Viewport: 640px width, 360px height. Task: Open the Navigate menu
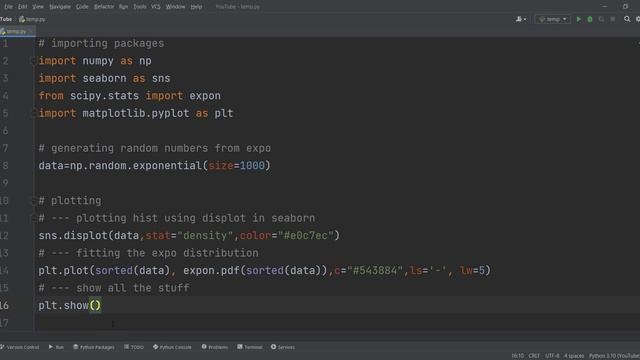click(x=60, y=7)
